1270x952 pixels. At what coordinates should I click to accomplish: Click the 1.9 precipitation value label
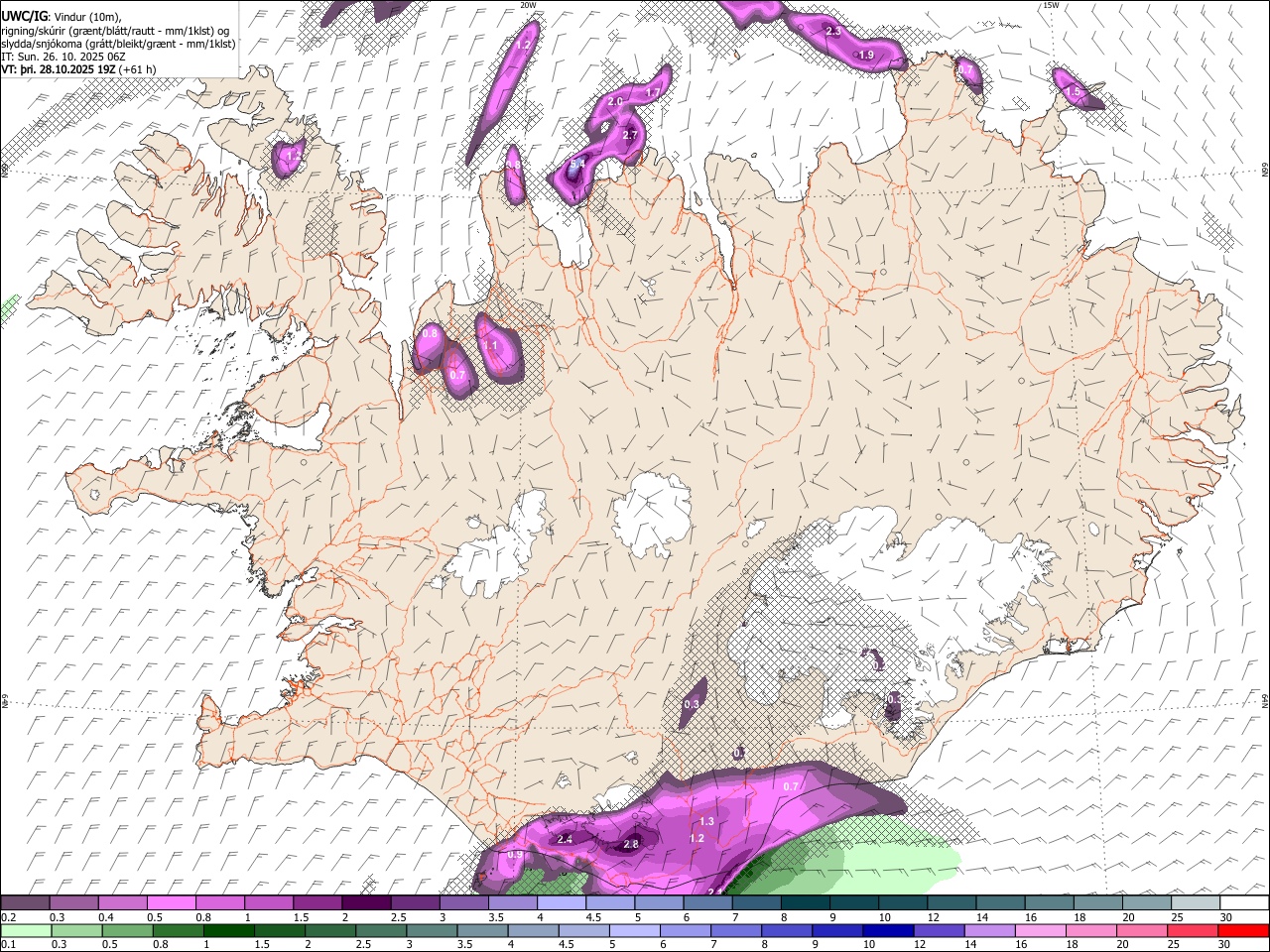point(866,56)
